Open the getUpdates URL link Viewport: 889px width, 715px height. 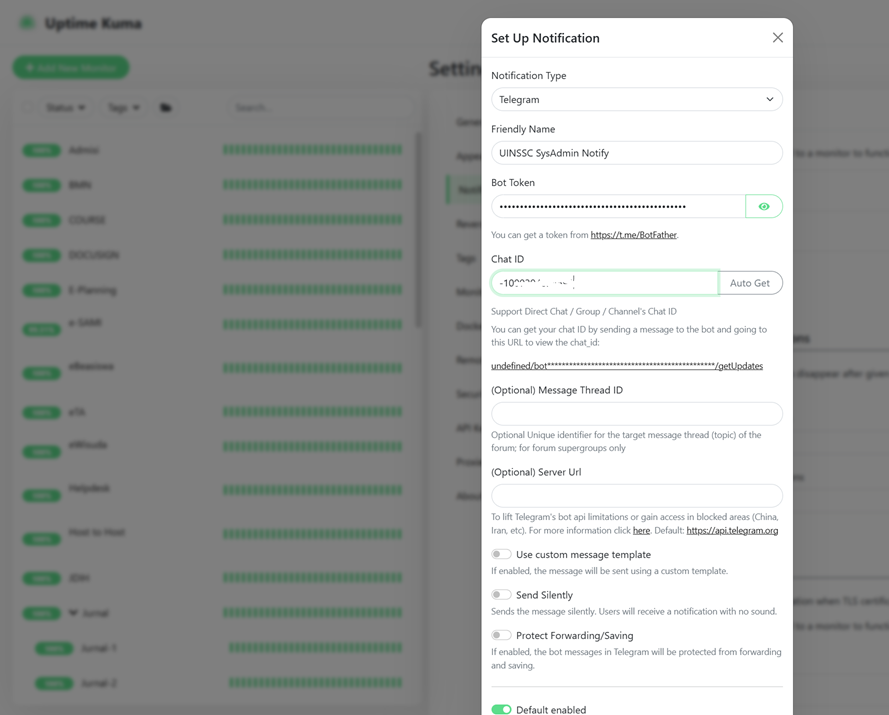626,366
